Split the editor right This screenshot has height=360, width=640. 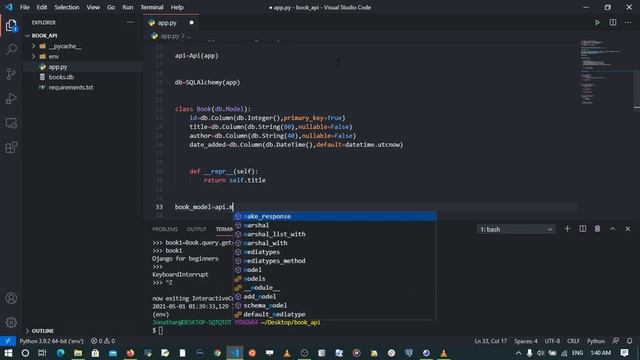tap(613, 22)
